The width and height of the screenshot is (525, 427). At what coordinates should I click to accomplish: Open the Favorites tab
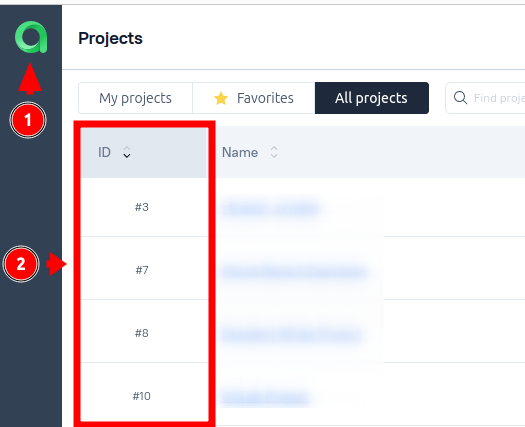(254, 98)
